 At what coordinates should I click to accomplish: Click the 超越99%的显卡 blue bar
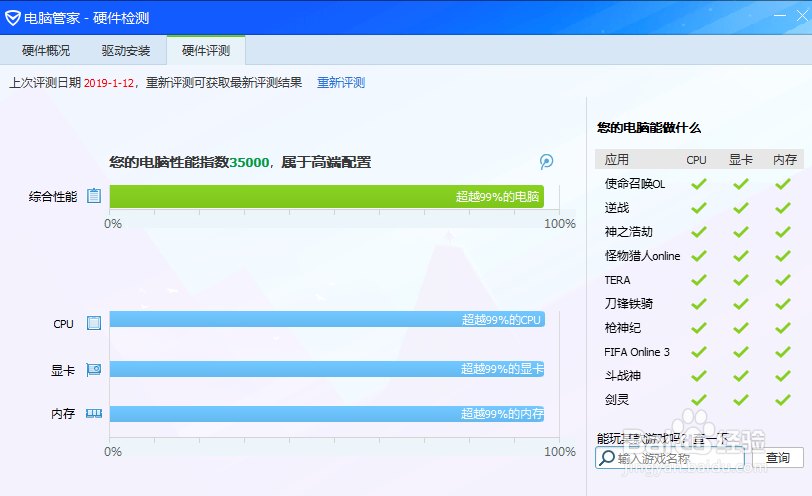click(327, 369)
